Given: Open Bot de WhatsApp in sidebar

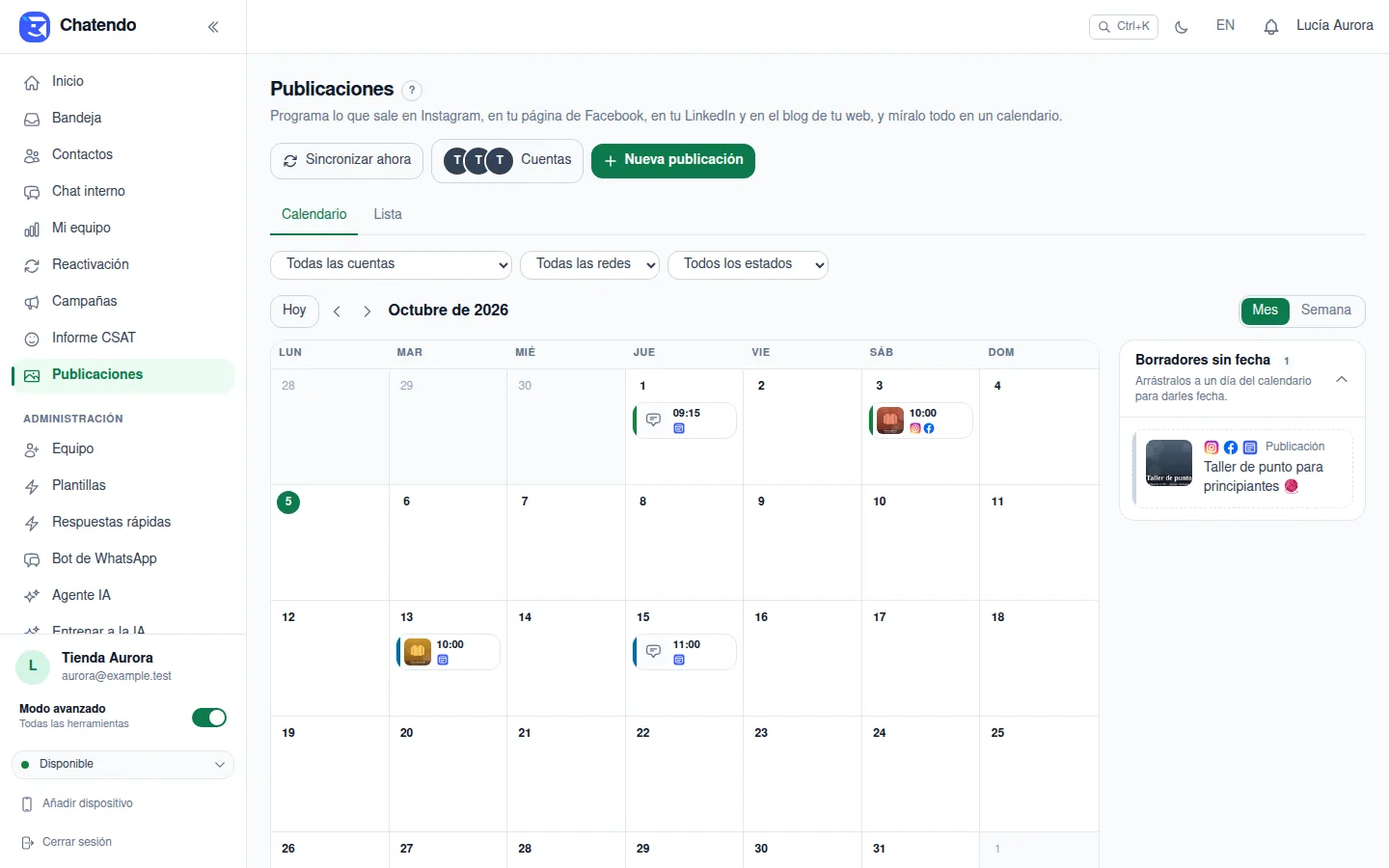Looking at the screenshot, I should click(123, 559).
